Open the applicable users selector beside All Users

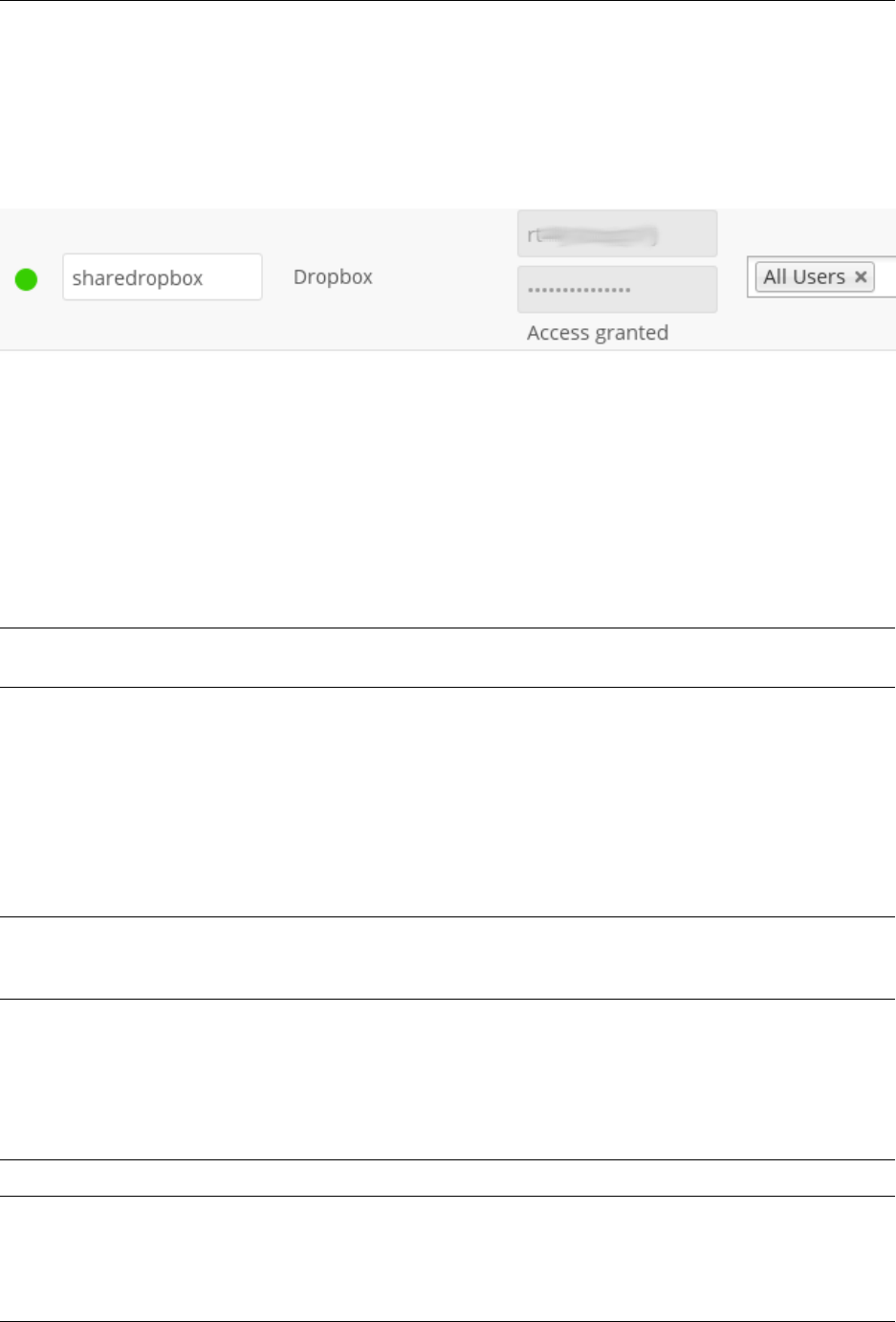(x=885, y=277)
